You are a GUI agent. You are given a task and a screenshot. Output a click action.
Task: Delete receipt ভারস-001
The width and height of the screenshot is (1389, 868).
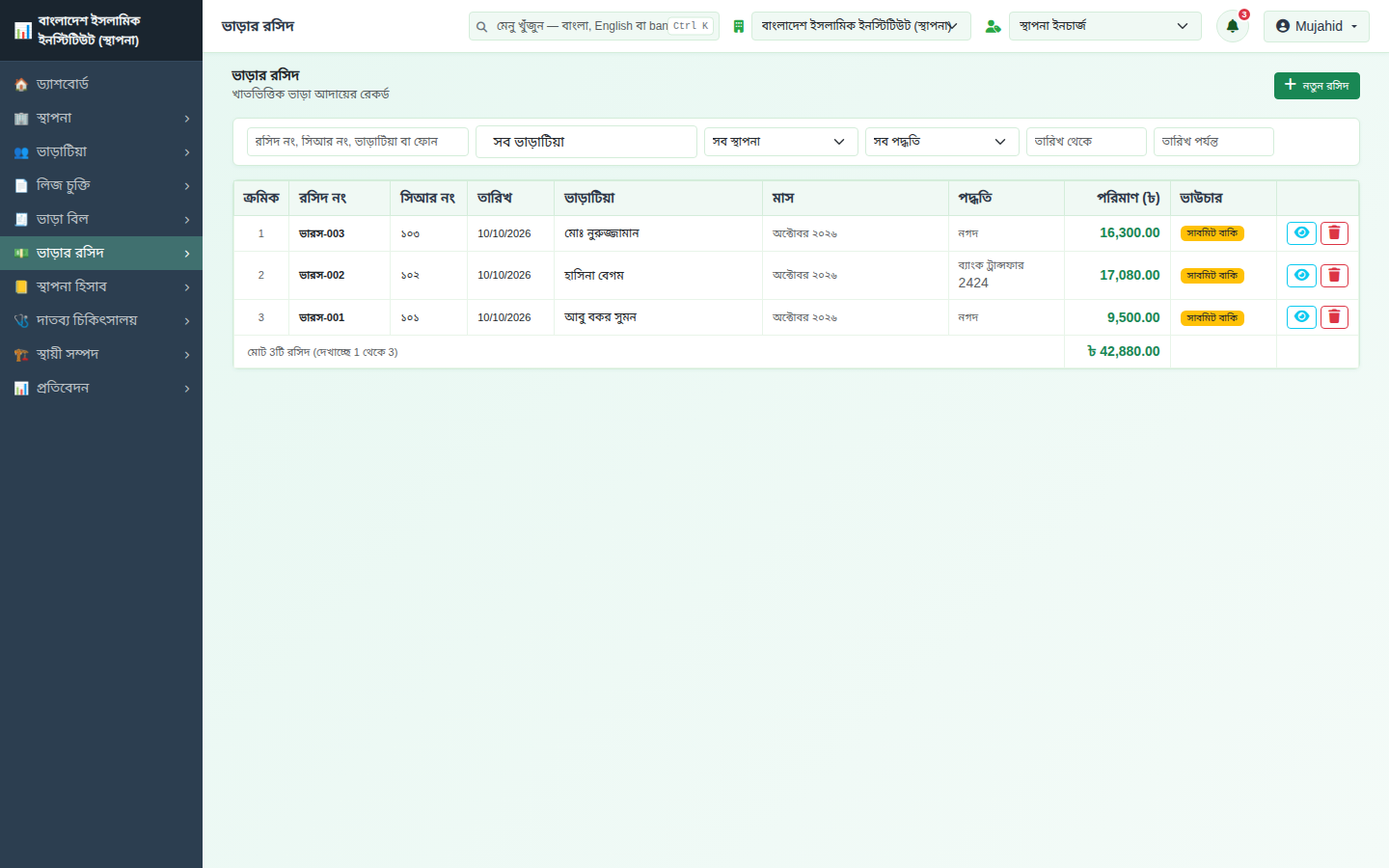(1334, 317)
